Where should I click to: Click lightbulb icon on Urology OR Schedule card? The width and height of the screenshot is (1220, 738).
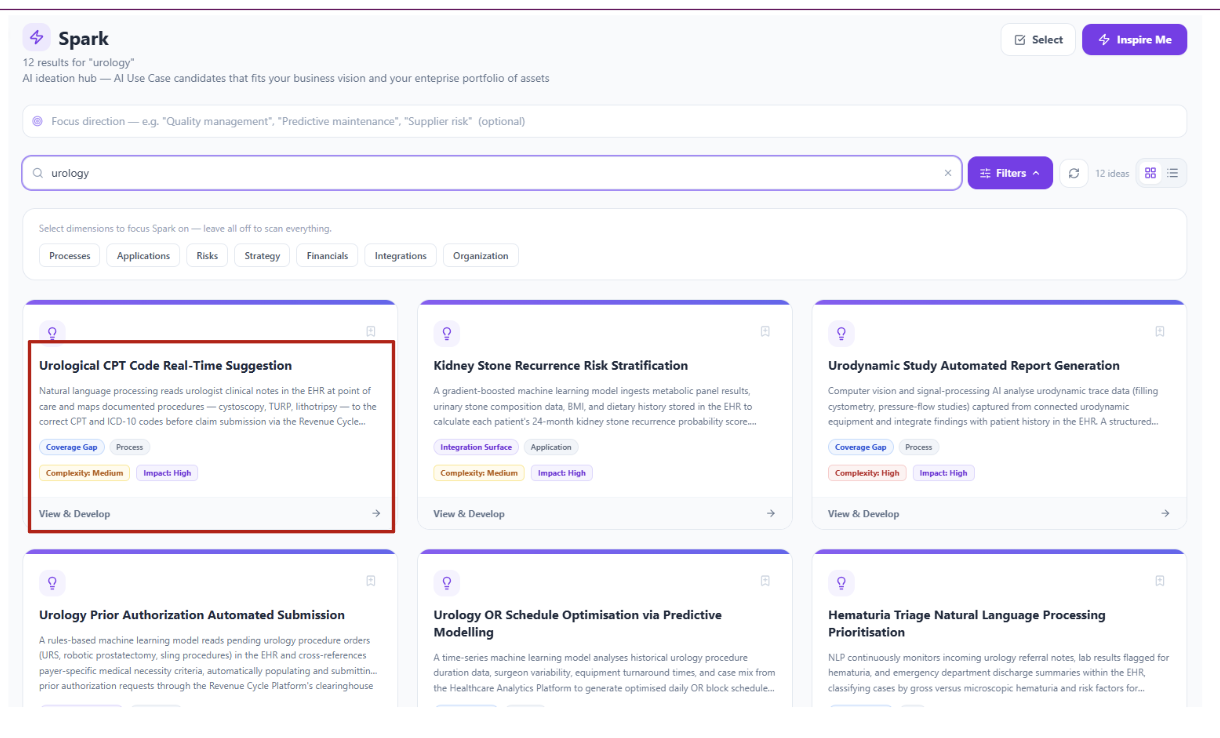(x=447, y=582)
